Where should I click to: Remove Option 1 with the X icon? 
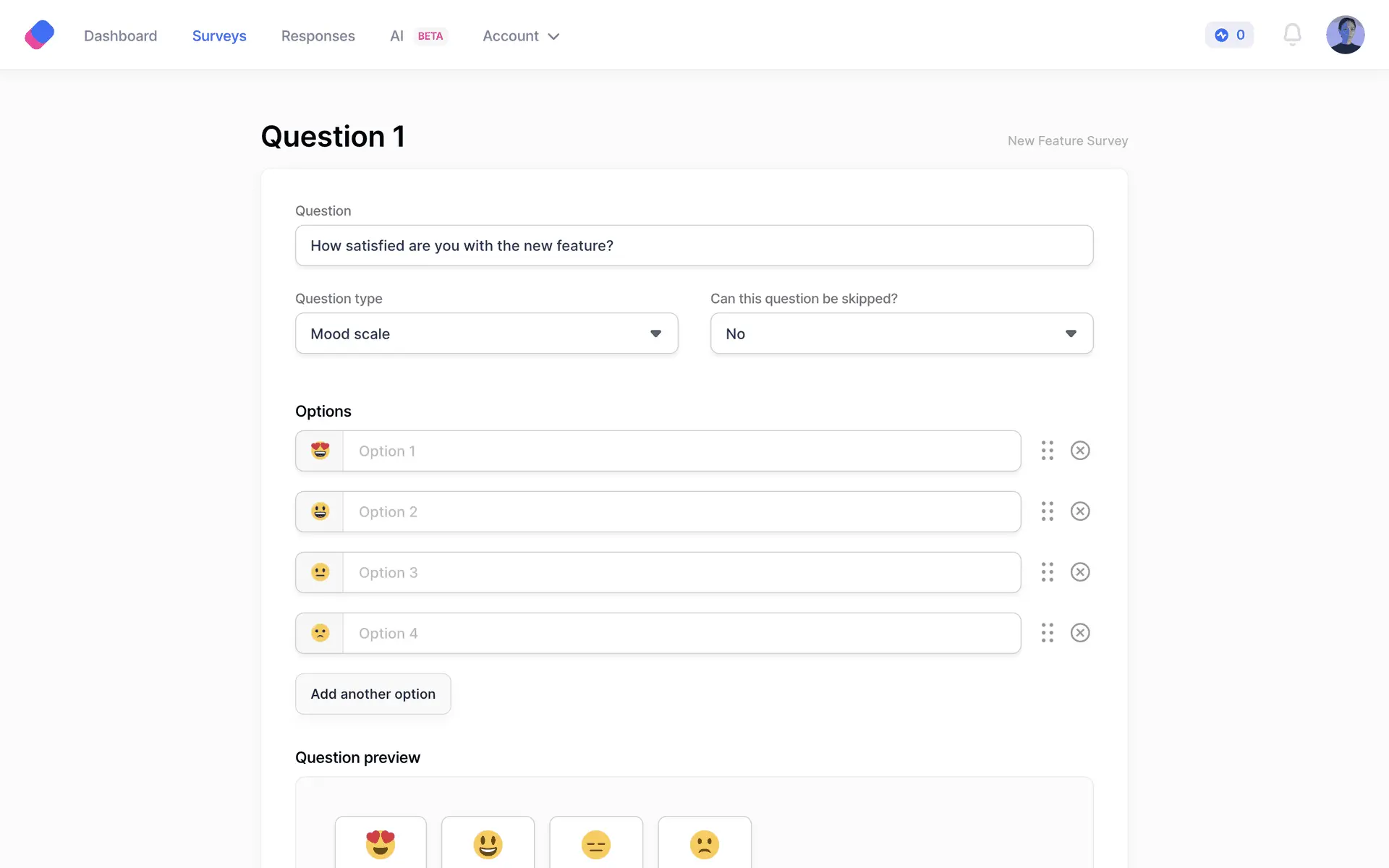[x=1080, y=451]
